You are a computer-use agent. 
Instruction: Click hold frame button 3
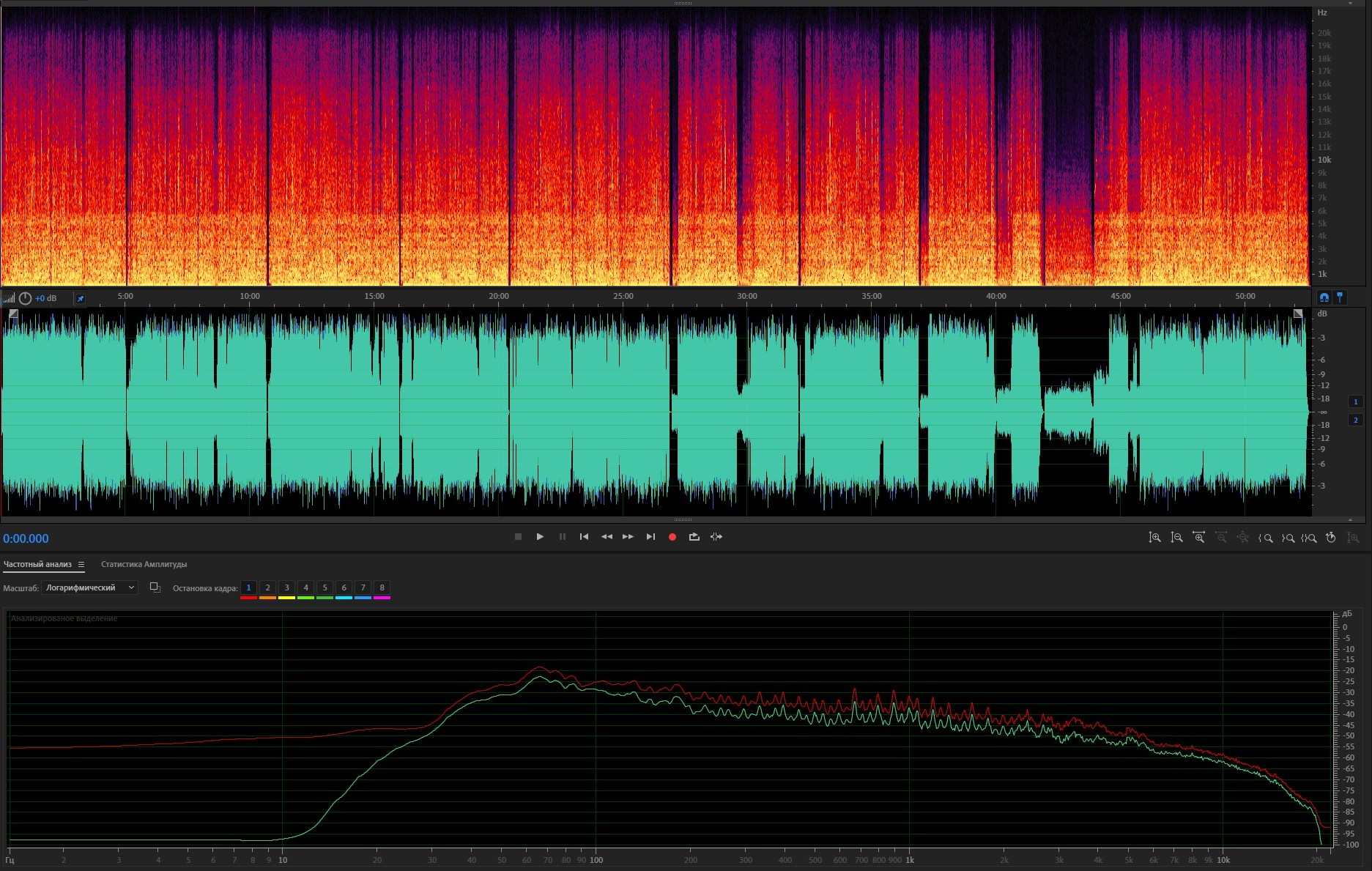coord(286,588)
